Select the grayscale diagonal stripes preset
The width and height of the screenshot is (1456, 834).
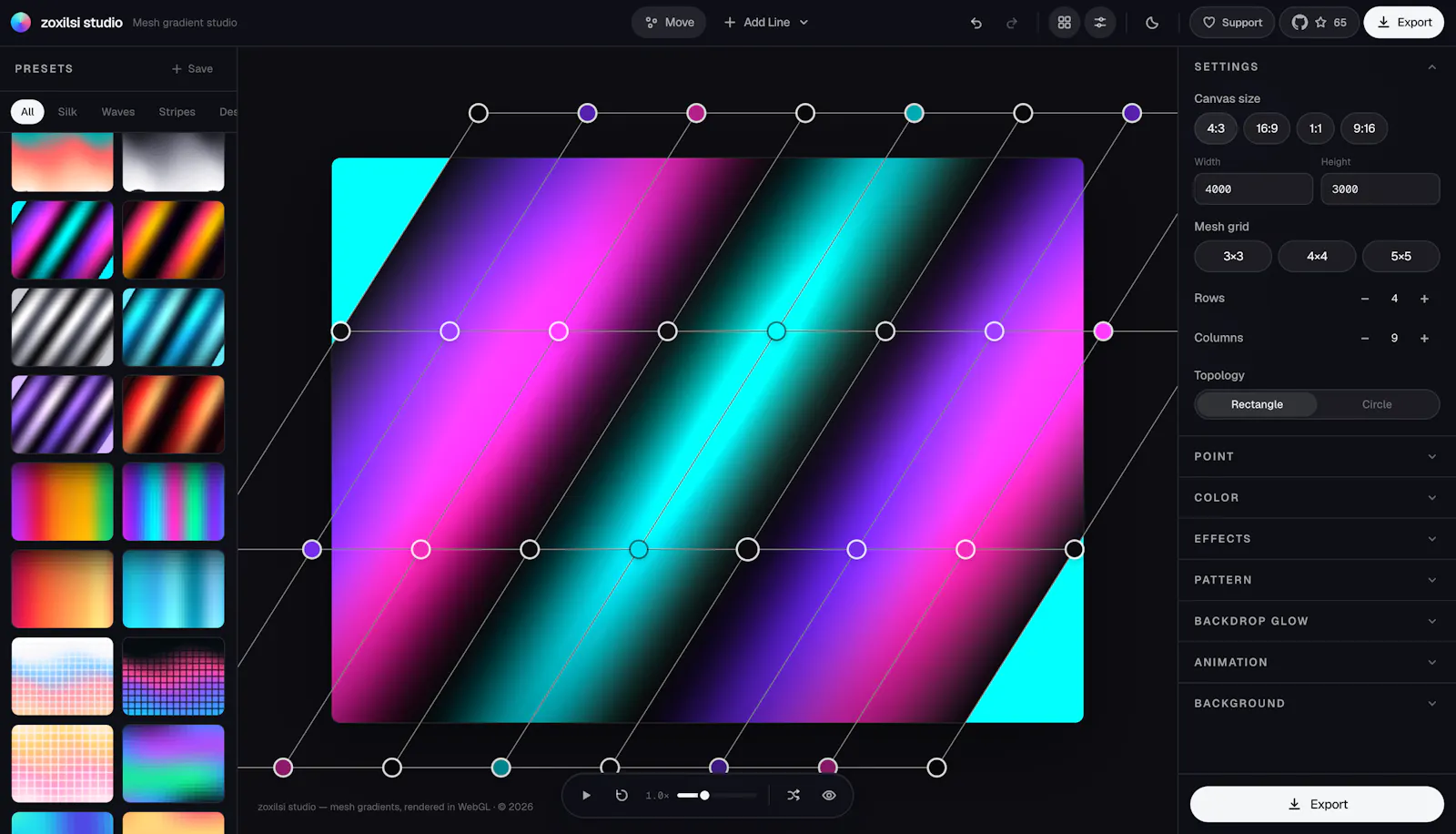point(62,328)
